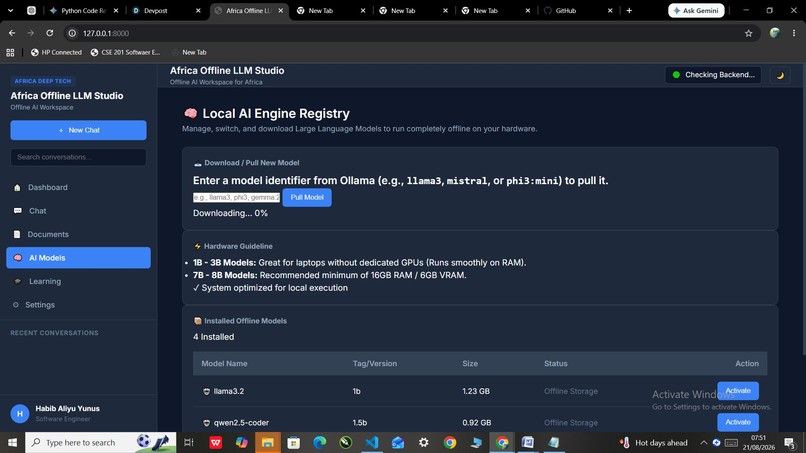Viewport: 806px width, 453px height.
Task: Open Microsoft Store from taskbar
Action: (294, 442)
